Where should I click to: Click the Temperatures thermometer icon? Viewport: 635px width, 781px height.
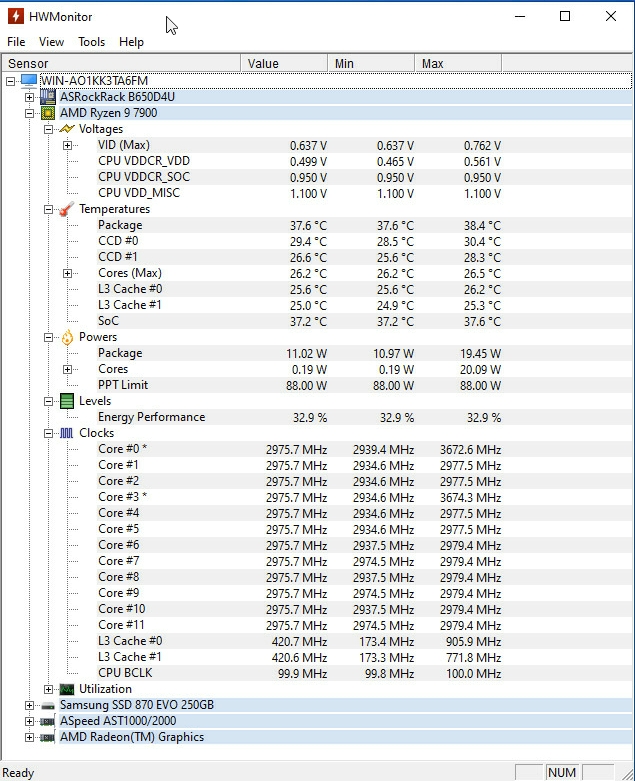coord(67,209)
